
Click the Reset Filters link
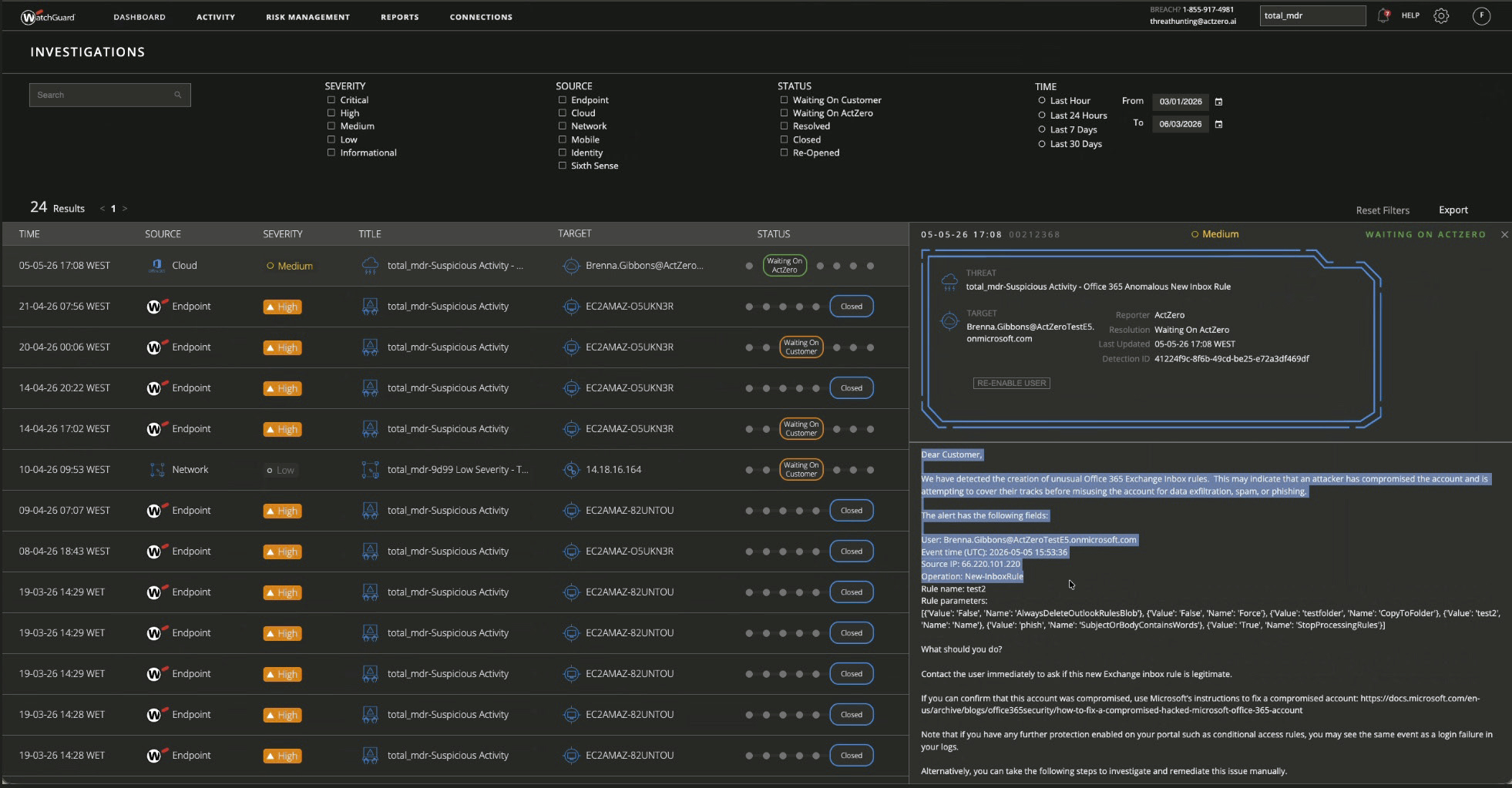click(1383, 210)
